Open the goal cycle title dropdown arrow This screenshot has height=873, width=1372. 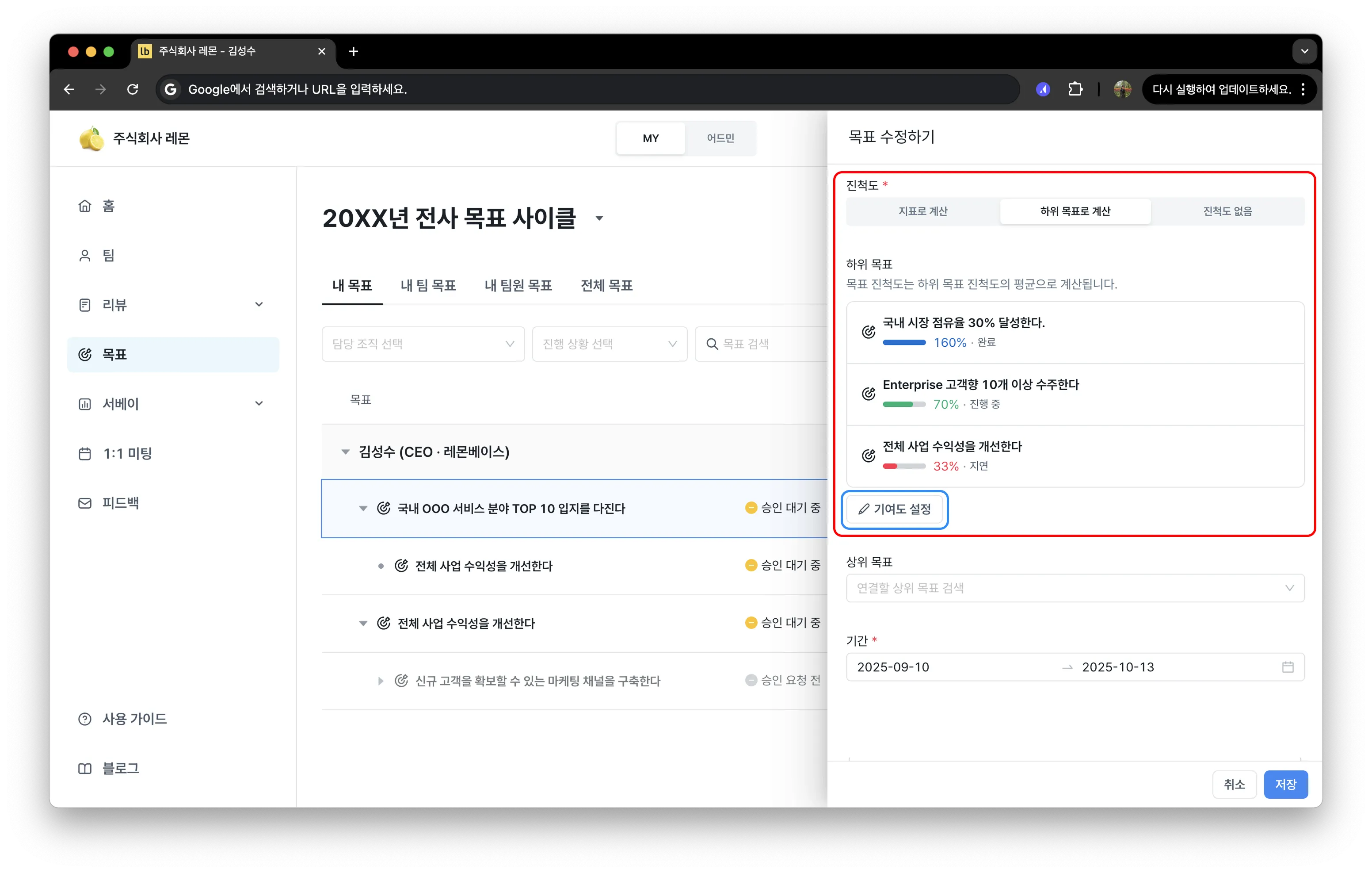pos(599,218)
